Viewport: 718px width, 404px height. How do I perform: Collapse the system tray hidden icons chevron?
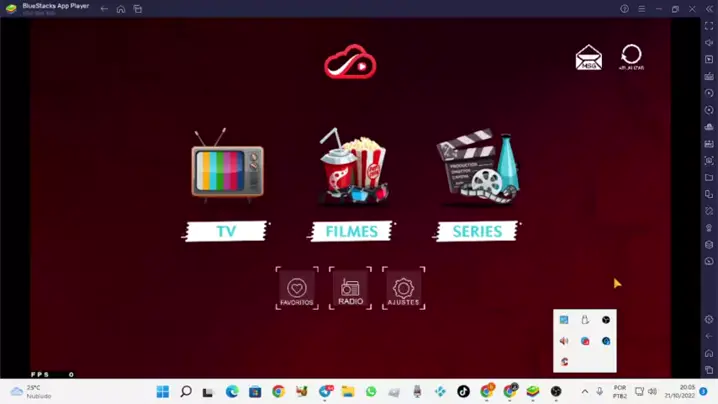pos(585,392)
